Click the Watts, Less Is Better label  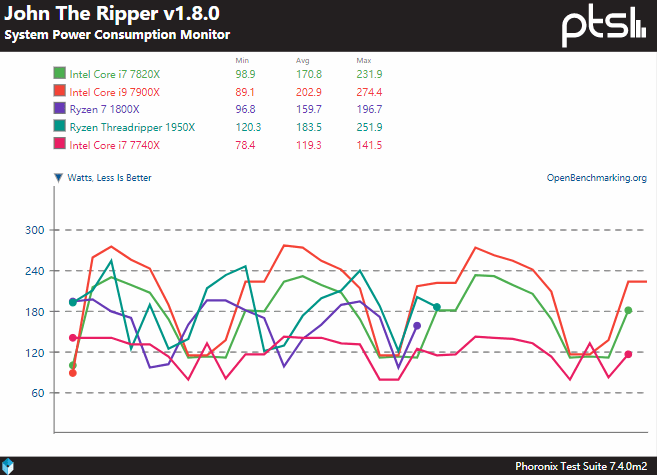click(109, 178)
